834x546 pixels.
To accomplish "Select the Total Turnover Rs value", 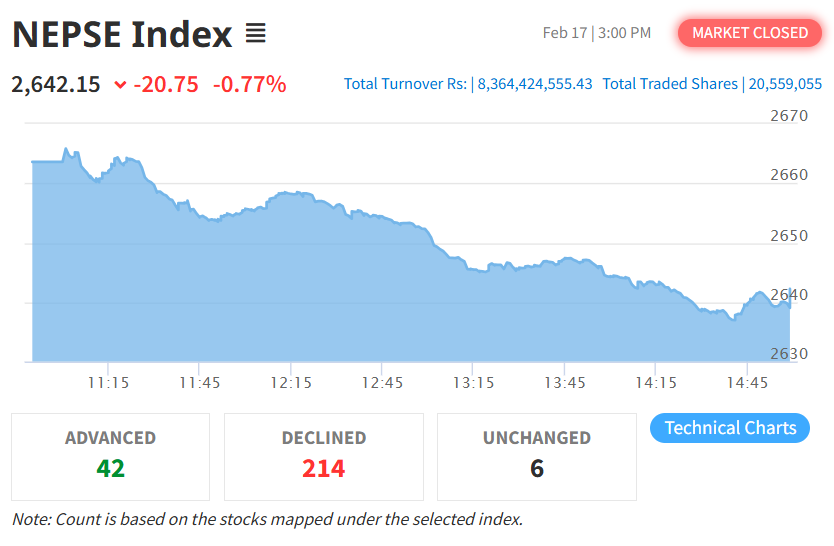I will (535, 84).
